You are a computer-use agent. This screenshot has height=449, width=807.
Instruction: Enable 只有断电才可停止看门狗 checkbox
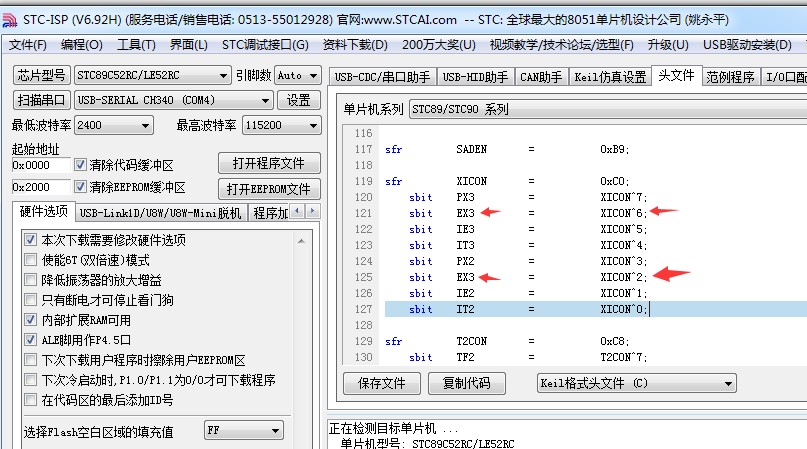click(x=30, y=300)
